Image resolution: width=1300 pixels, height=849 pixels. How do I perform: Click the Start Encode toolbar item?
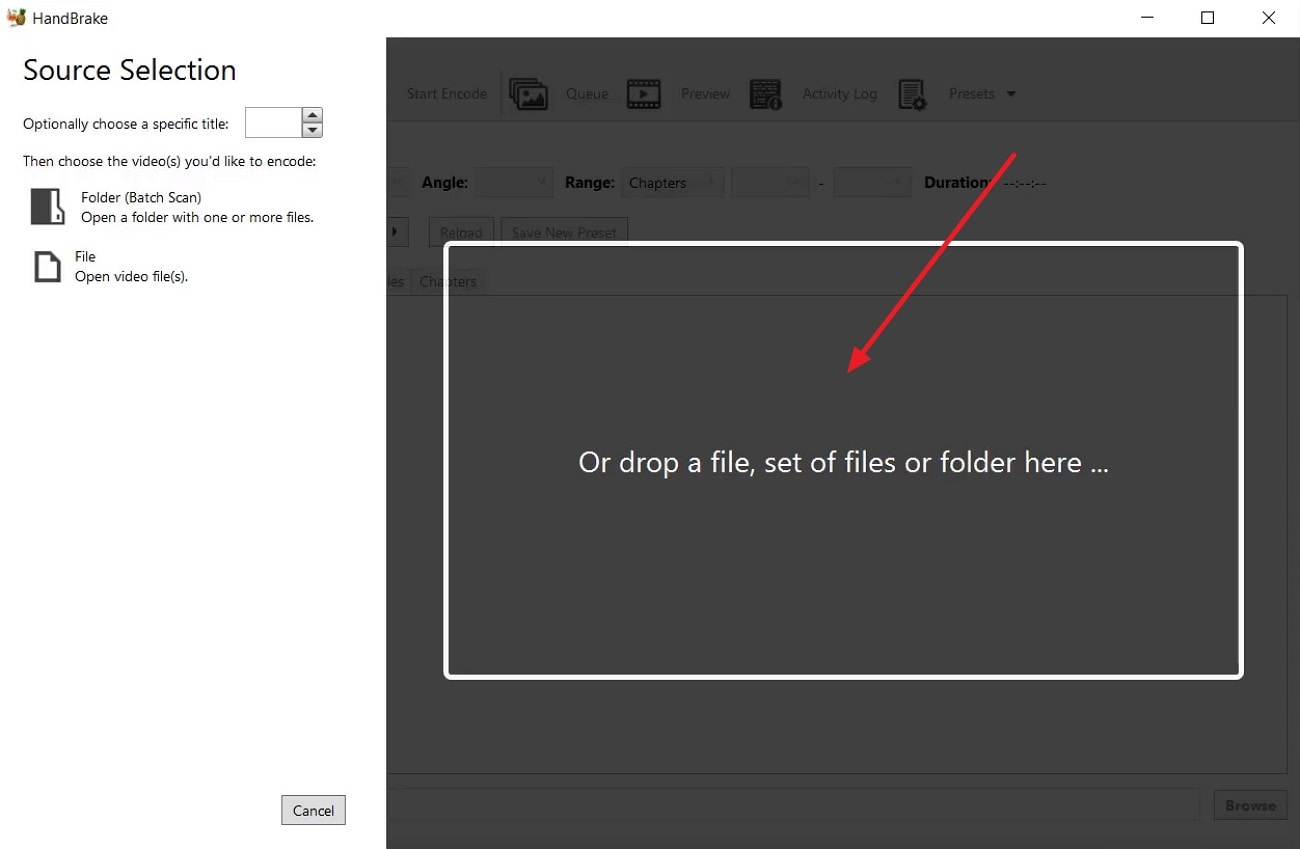446,93
